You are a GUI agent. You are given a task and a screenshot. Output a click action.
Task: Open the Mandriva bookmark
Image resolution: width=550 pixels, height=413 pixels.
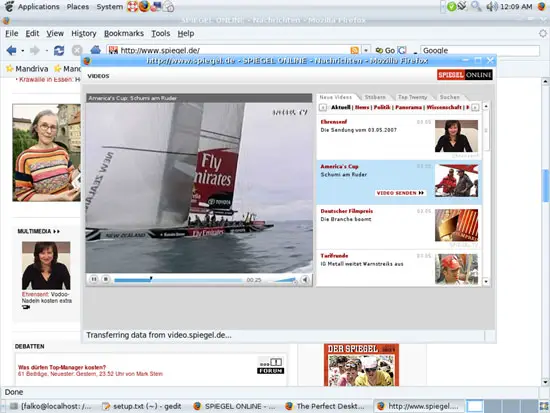pyautogui.click(x=27, y=69)
